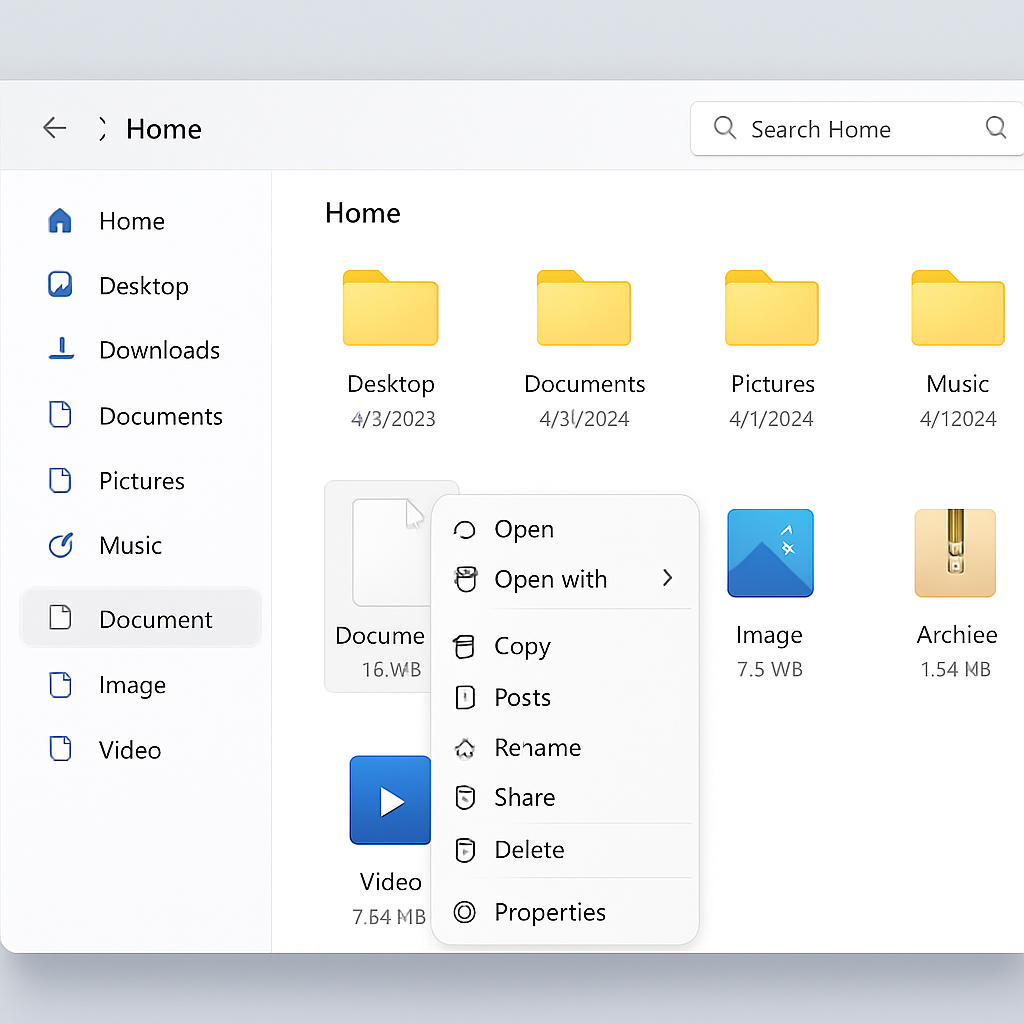The image size is (1024, 1024).
Task: Click the Docume file name label
Action: pyautogui.click(x=380, y=635)
